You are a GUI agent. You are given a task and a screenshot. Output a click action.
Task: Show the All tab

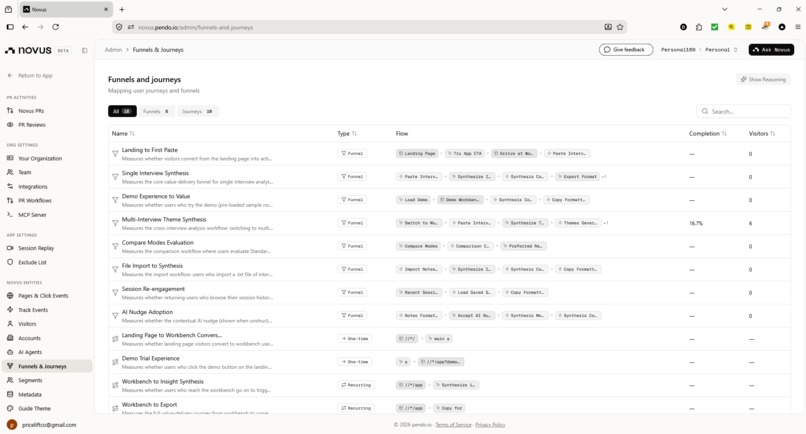122,111
